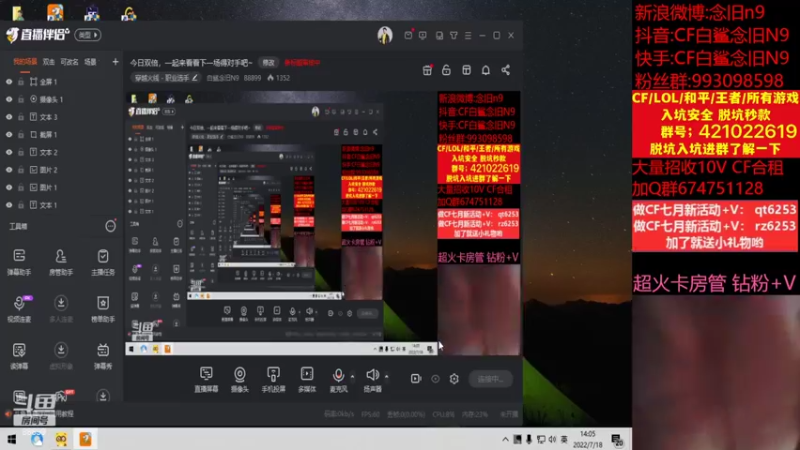Click the 连接中 start streaming button
Viewport: 800px width, 450px height.
point(490,379)
